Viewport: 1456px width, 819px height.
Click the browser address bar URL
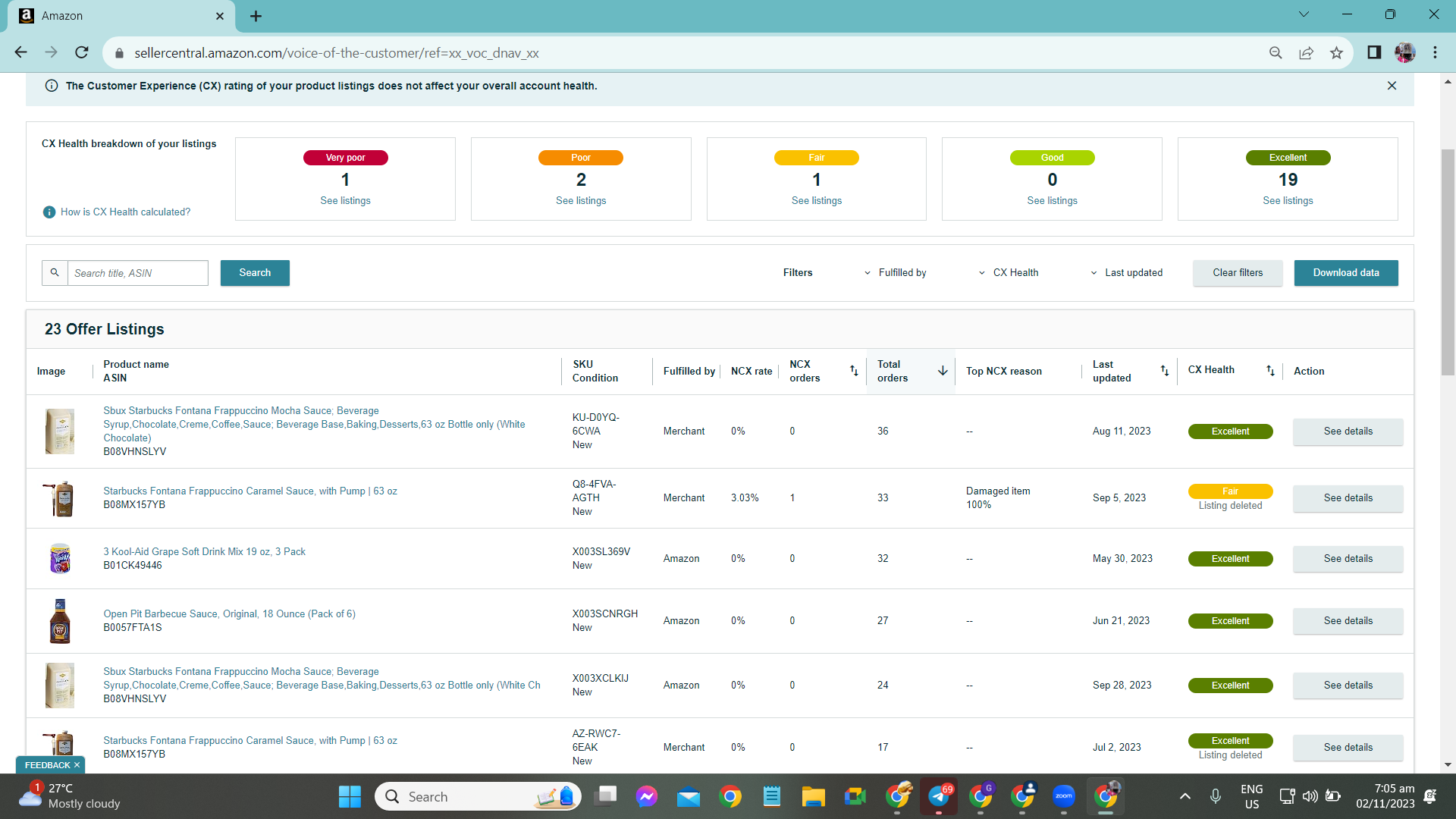point(337,53)
